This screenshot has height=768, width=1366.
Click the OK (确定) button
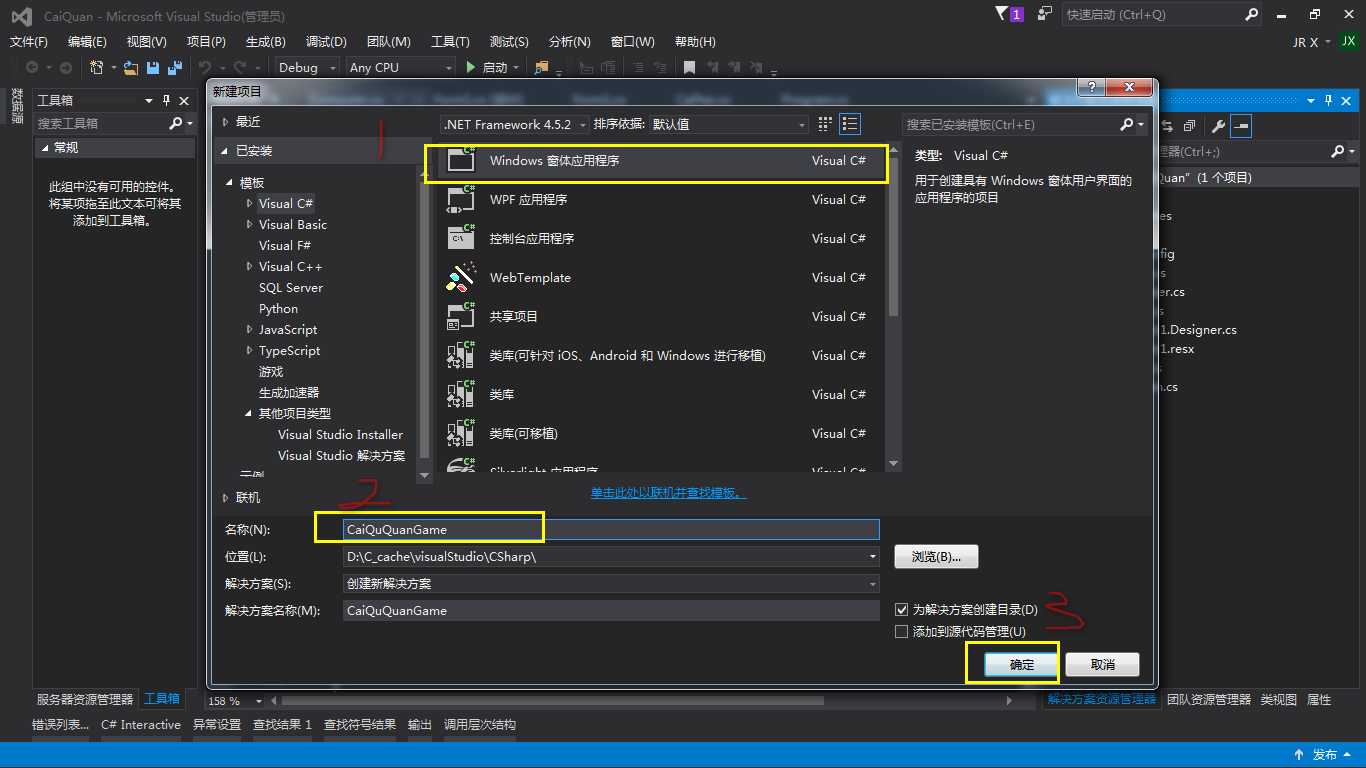point(1021,664)
